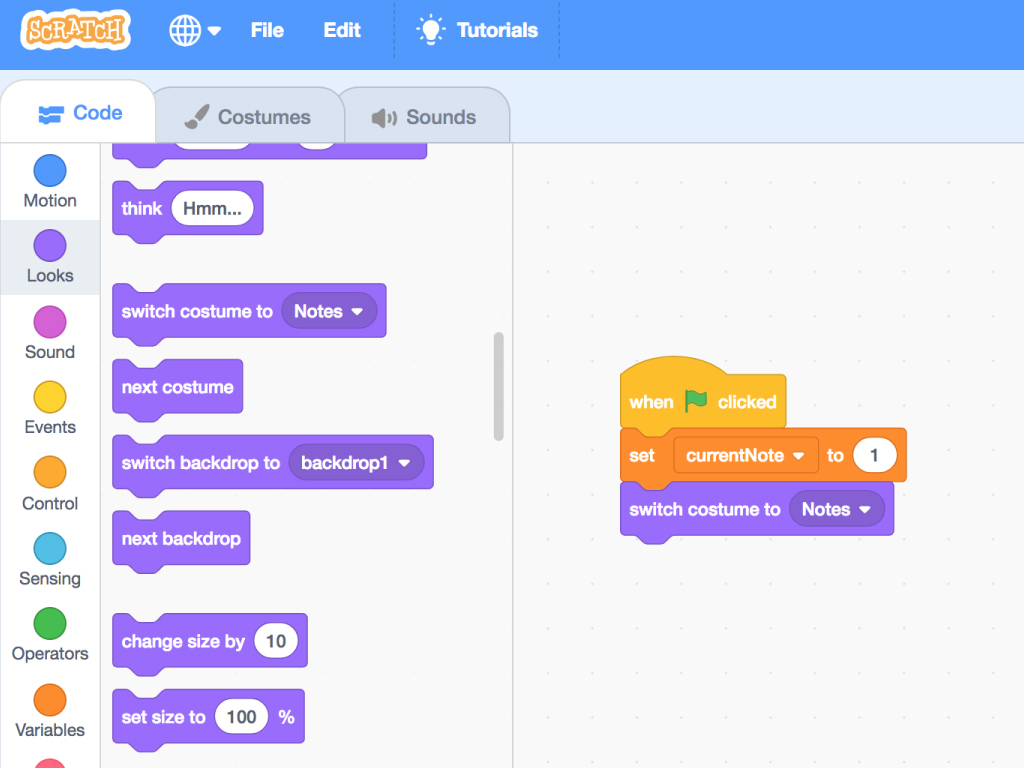Image resolution: width=1024 pixels, height=768 pixels.
Task: Click the Code tab icon
Action: 51,114
